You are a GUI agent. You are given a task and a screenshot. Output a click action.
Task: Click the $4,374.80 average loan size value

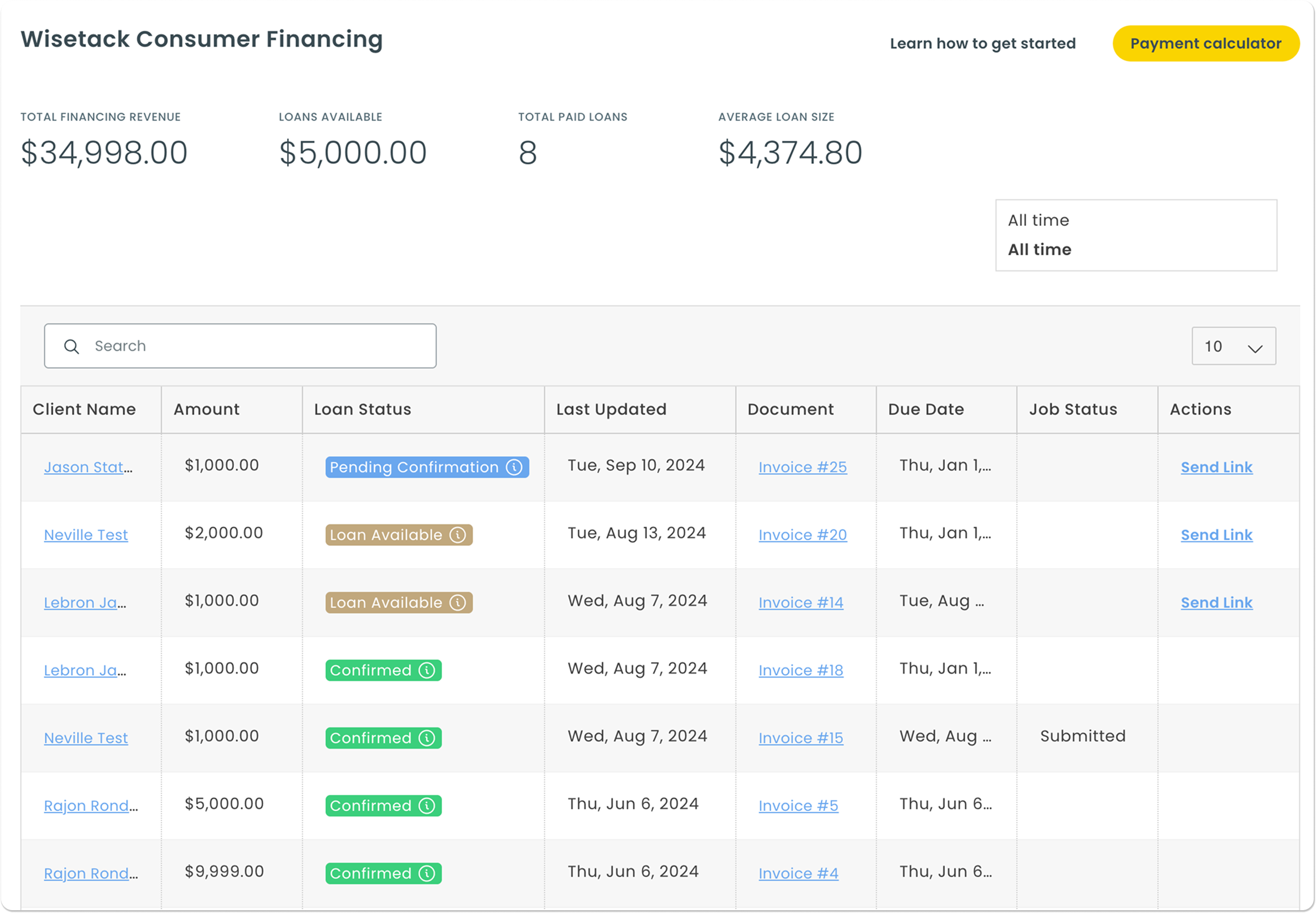[x=790, y=153]
